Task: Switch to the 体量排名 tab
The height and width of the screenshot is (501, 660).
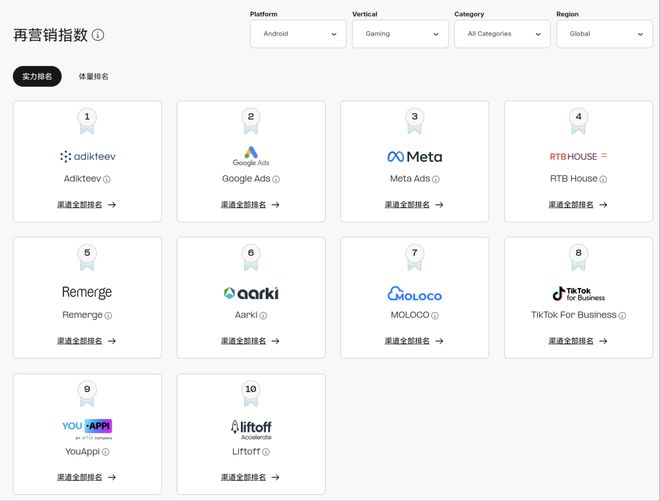Action: [x=94, y=77]
